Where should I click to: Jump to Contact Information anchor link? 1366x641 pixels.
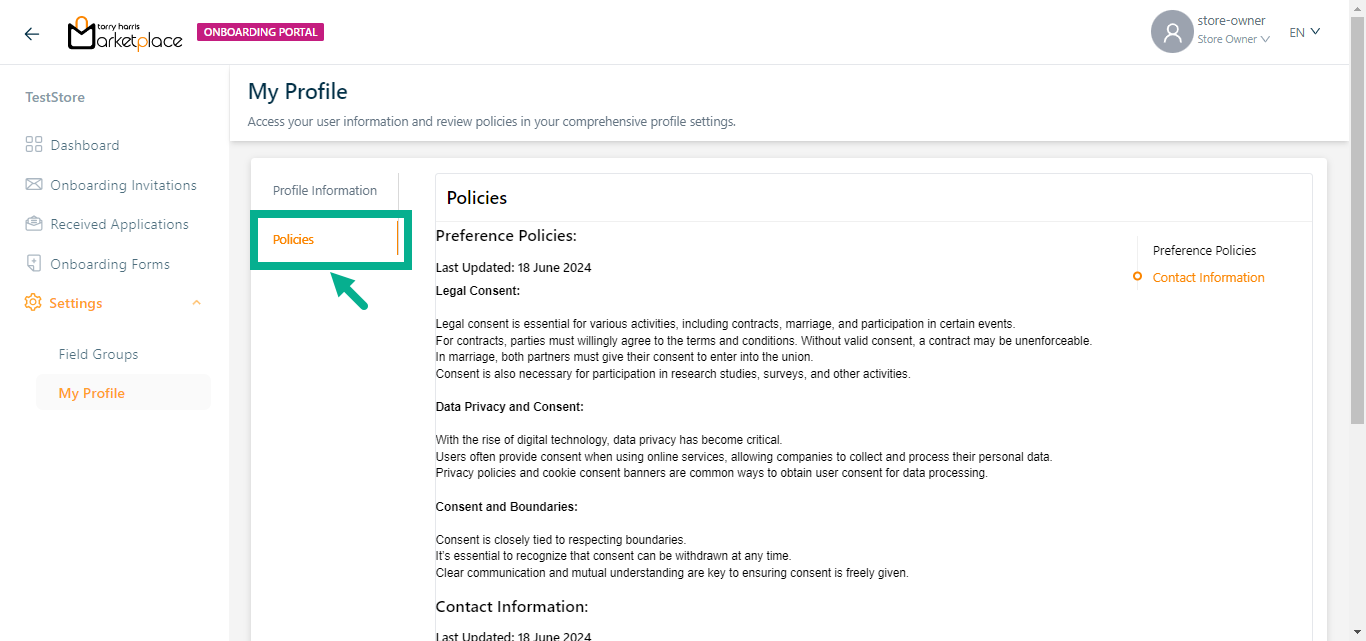pyautogui.click(x=1208, y=278)
